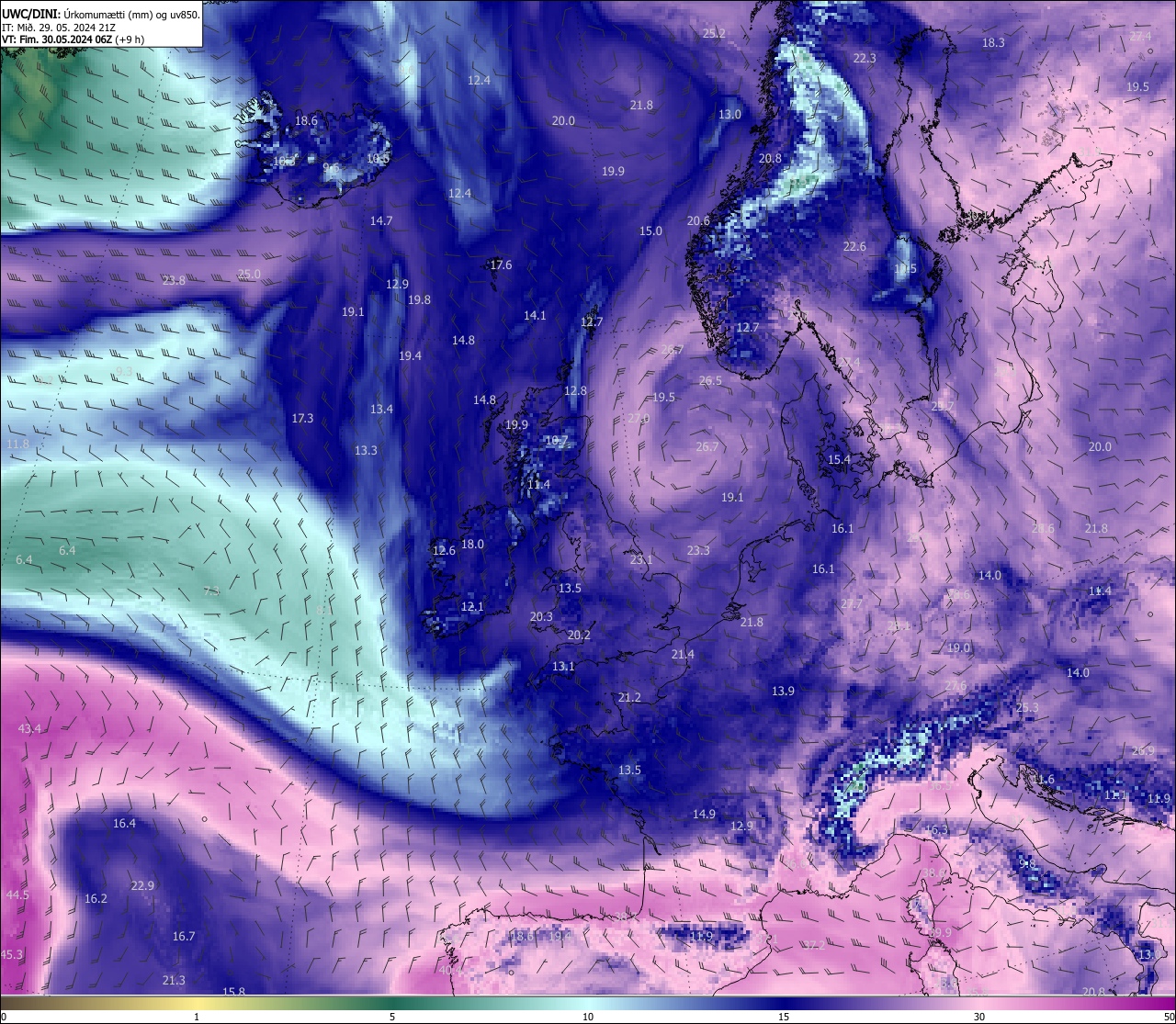Select the 15.4 value label
Screen dimensions: 1176x1024
tap(839, 459)
